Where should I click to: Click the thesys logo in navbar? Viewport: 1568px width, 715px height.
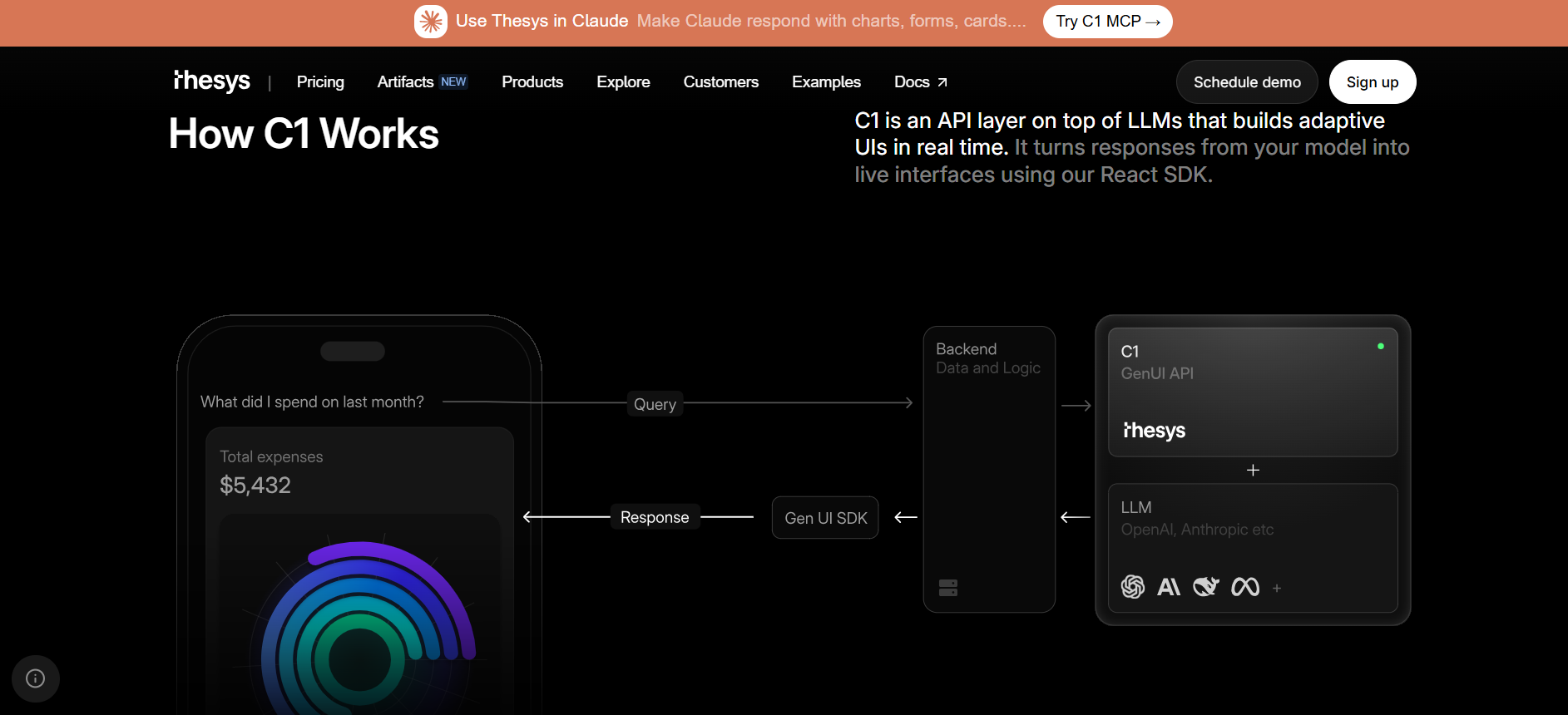[212, 81]
